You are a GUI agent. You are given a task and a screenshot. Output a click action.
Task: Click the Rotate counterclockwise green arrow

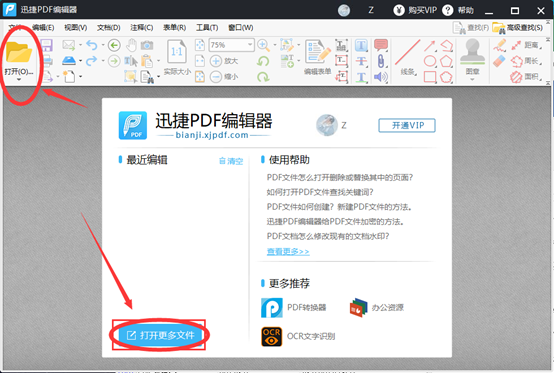pyautogui.click(x=263, y=61)
